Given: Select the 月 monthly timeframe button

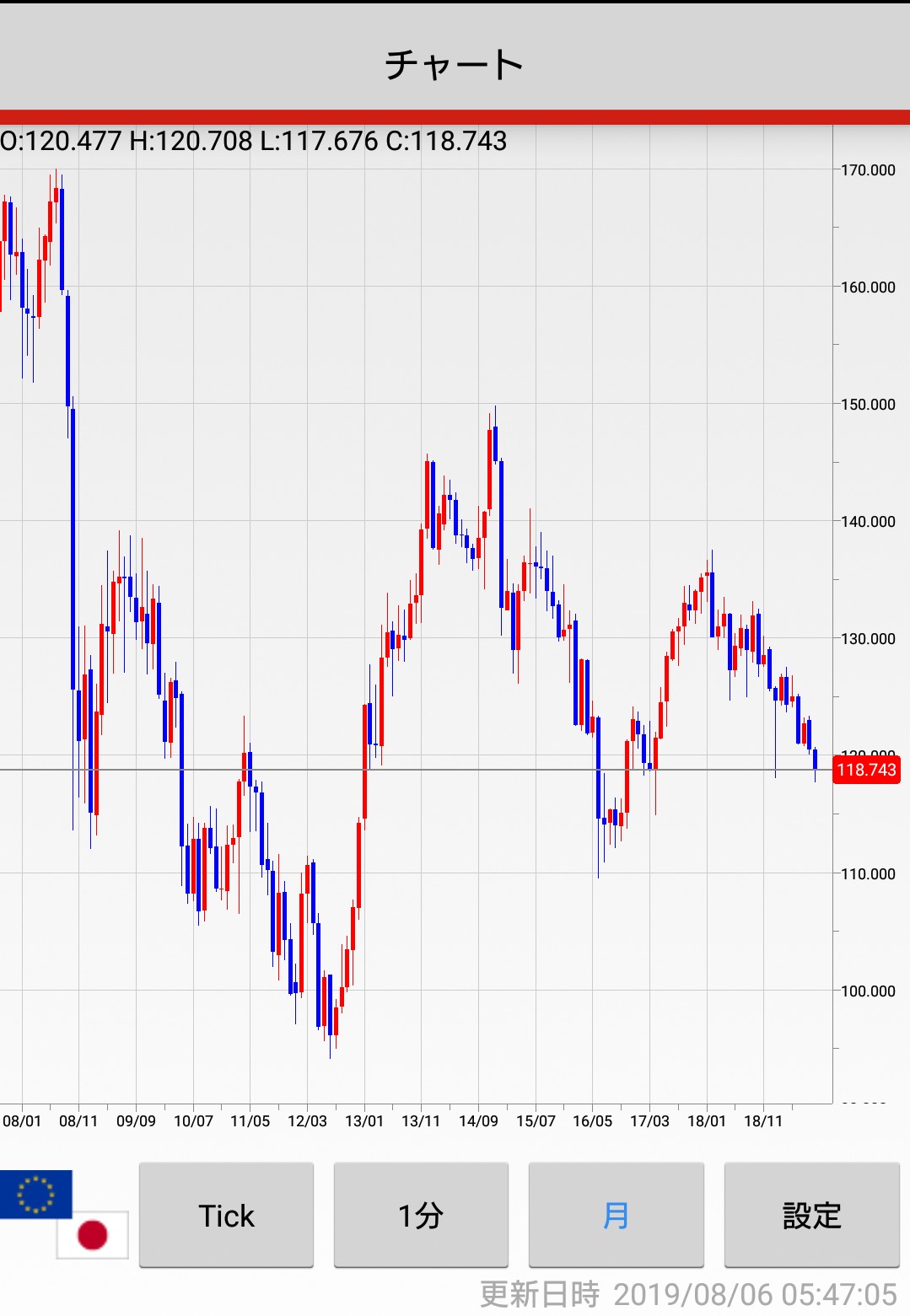Looking at the screenshot, I should point(616,1215).
